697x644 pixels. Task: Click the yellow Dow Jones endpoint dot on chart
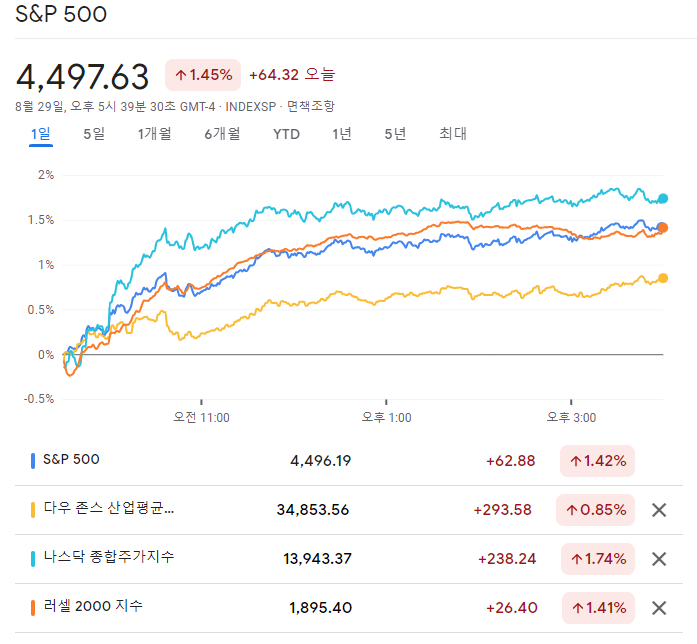point(663,278)
